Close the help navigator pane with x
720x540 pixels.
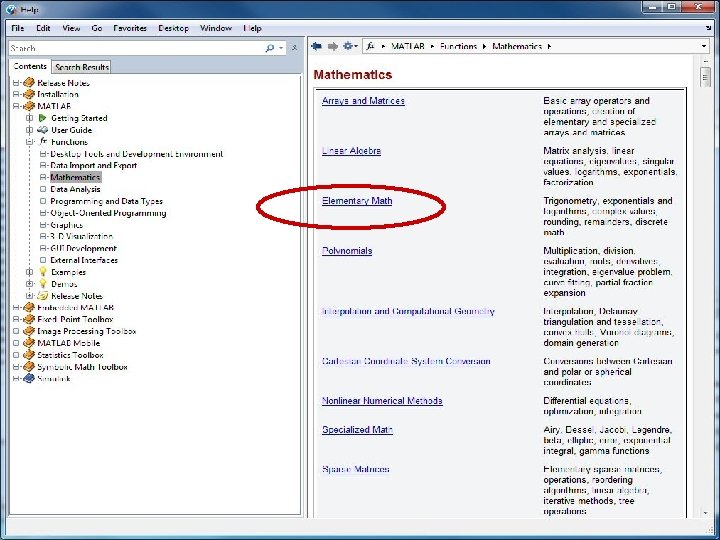(294, 48)
